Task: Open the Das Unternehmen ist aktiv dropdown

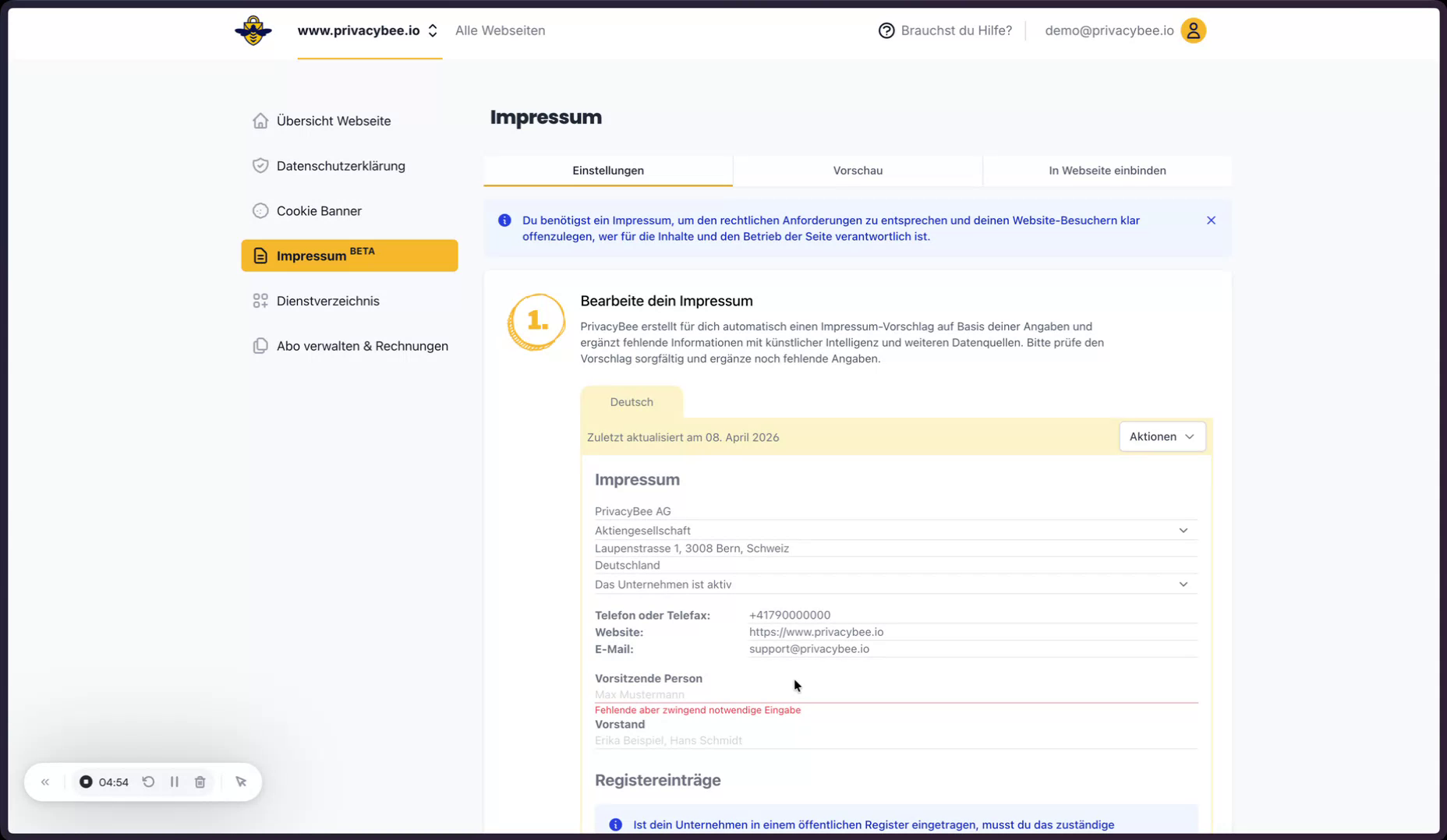Action: [896, 584]
